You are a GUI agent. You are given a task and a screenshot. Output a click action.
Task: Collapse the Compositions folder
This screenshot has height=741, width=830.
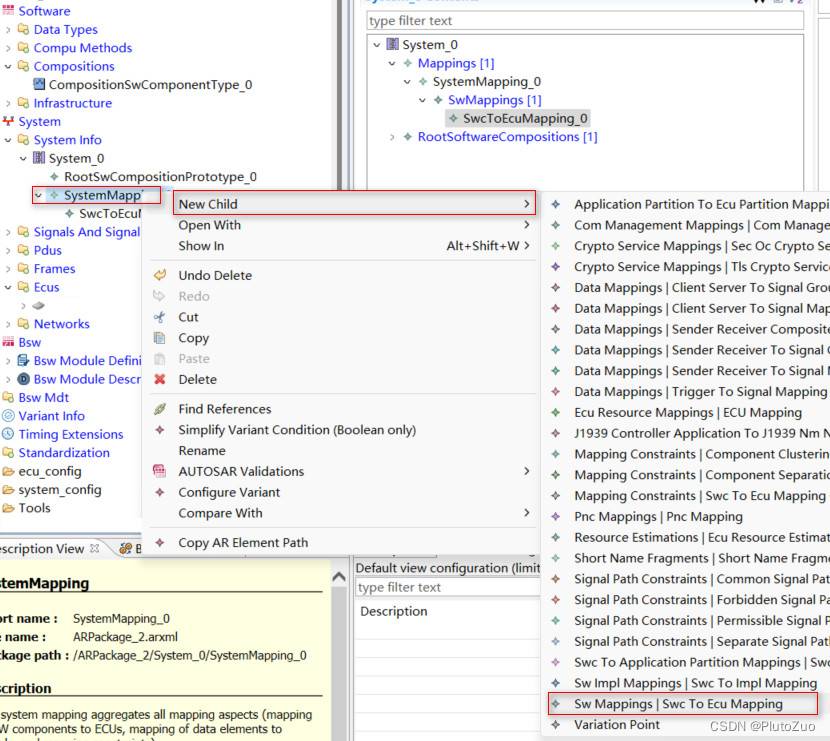(x=8, y=66)
